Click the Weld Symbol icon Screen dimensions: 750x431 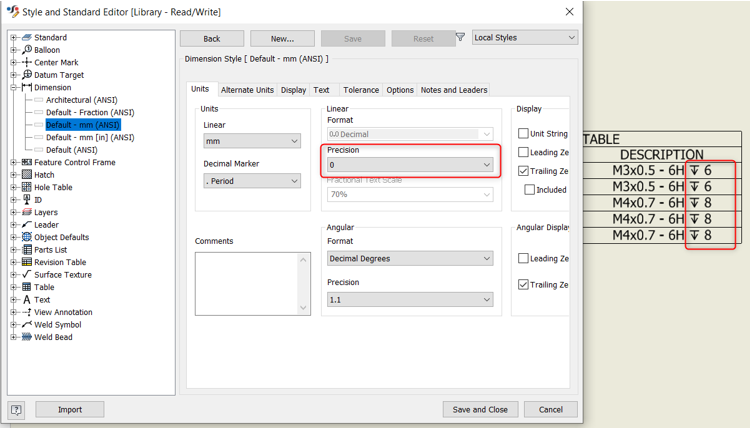27,324
